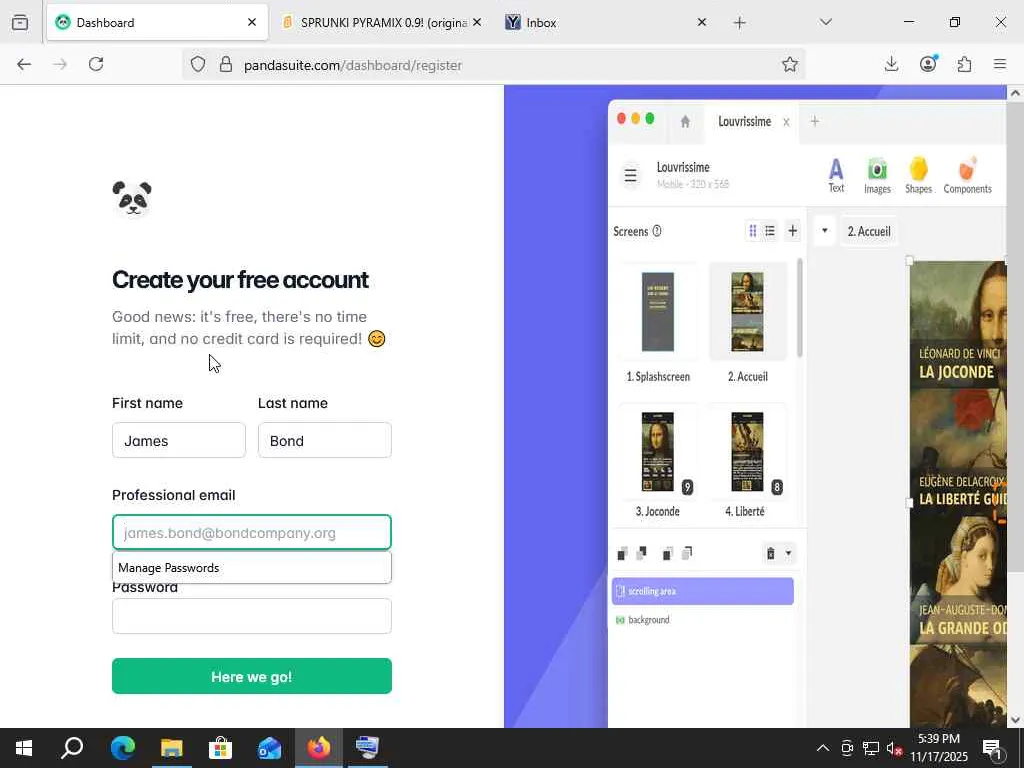Switch to the Dashboard browser tab
The image size is (1024, 768).
157,22
